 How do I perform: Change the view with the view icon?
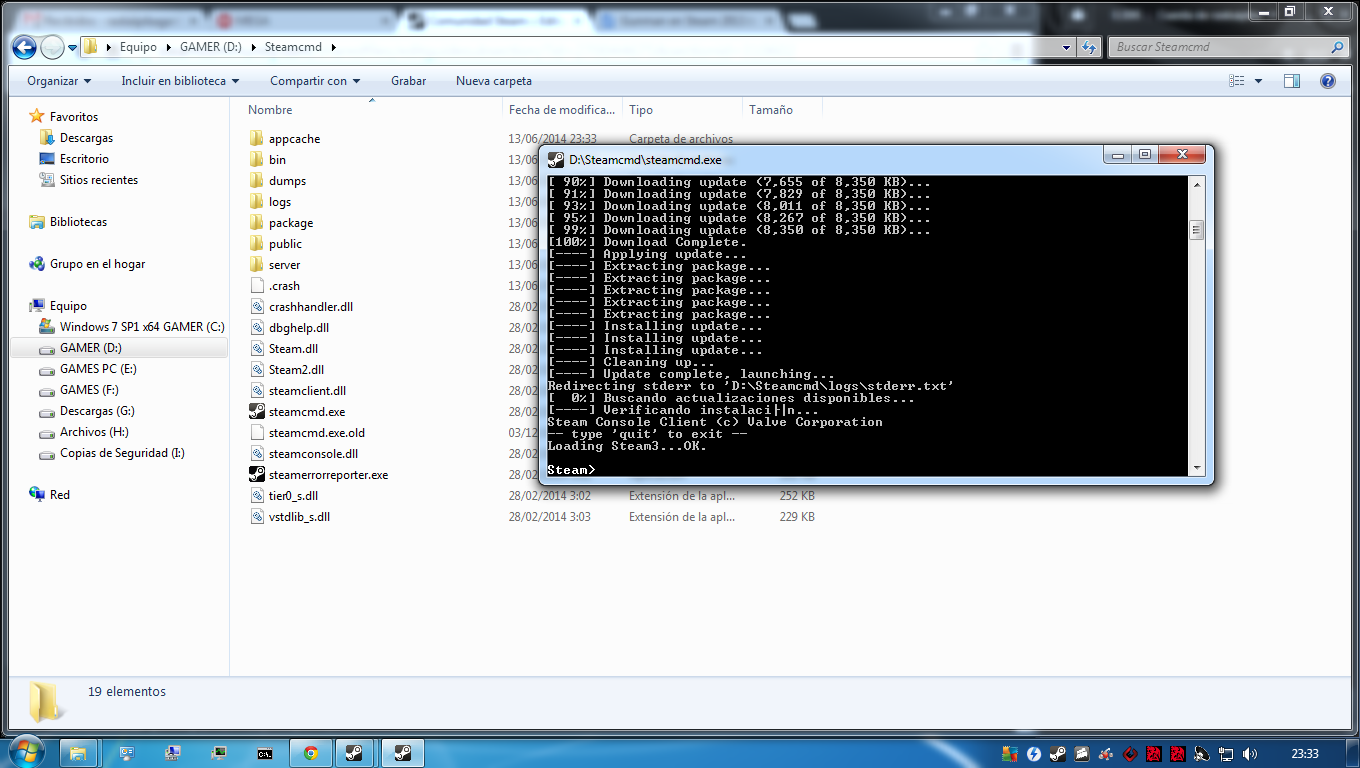[1237, 81]
